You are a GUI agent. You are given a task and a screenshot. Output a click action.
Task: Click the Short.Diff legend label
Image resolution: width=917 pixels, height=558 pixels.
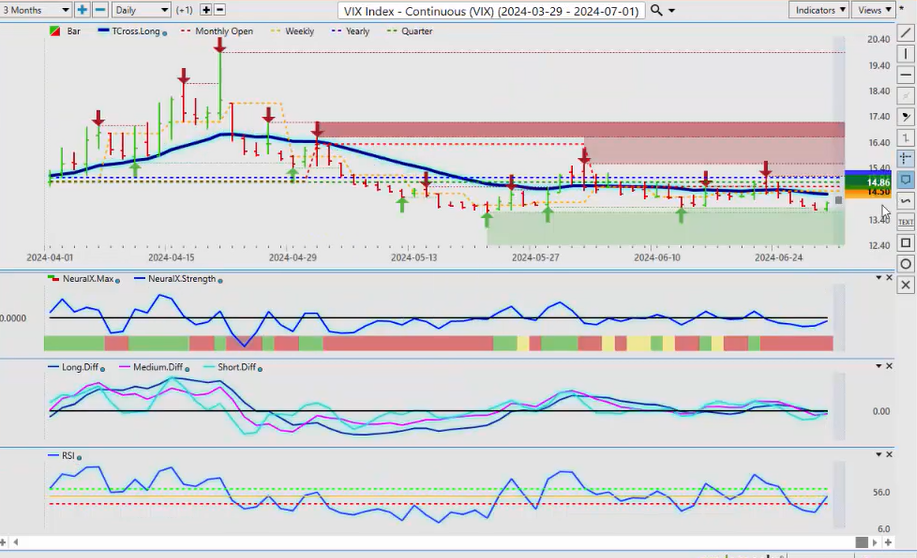point(237,367)
